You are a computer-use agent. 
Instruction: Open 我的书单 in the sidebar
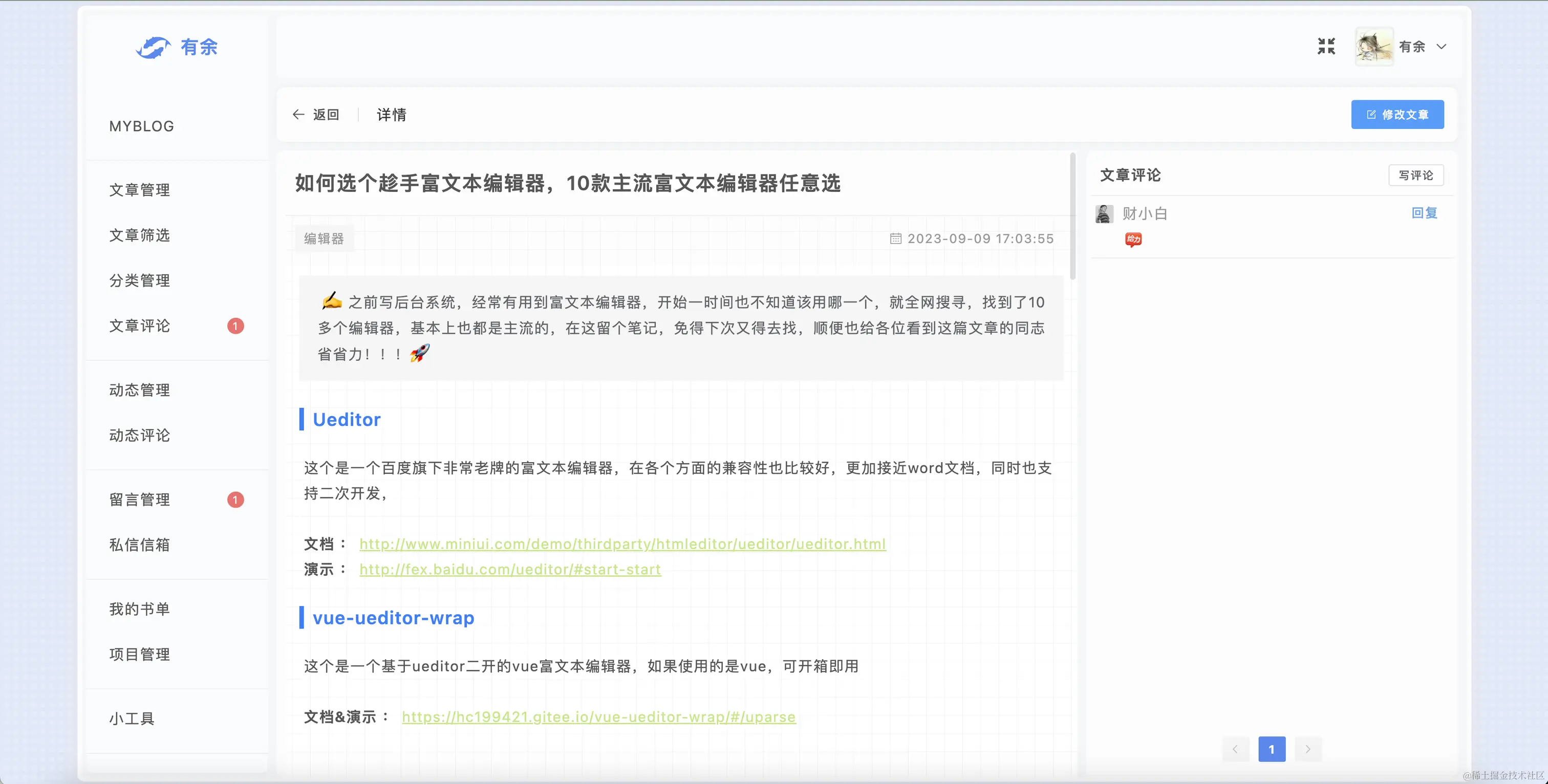(139, 609)
